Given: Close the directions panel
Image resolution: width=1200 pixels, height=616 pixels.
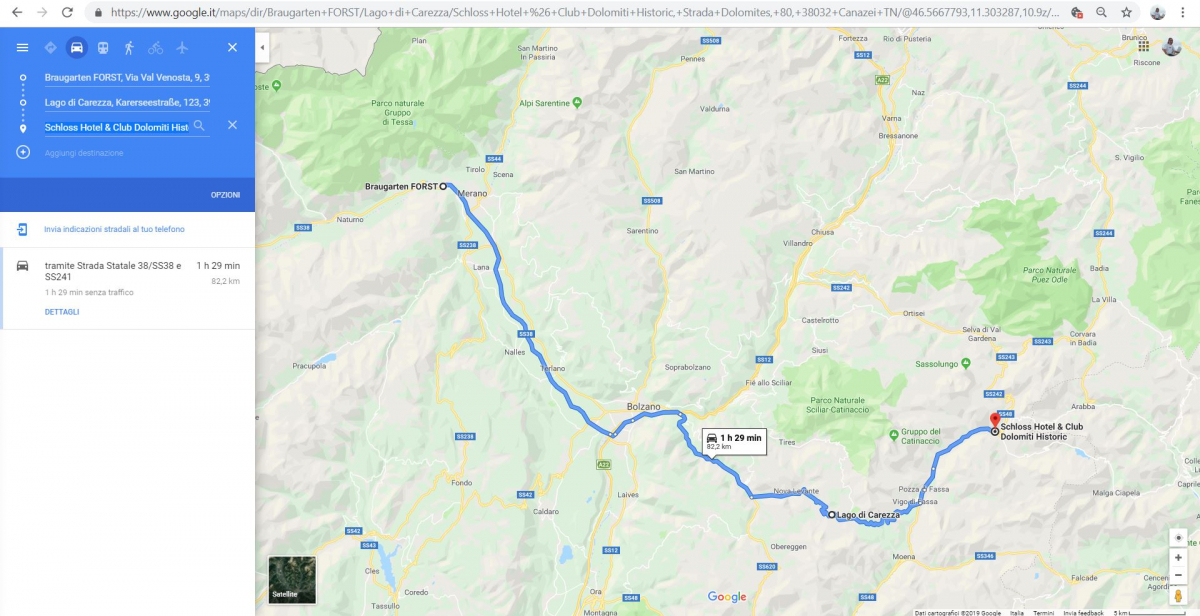Looking at the screenshot, I should (232, 48).
